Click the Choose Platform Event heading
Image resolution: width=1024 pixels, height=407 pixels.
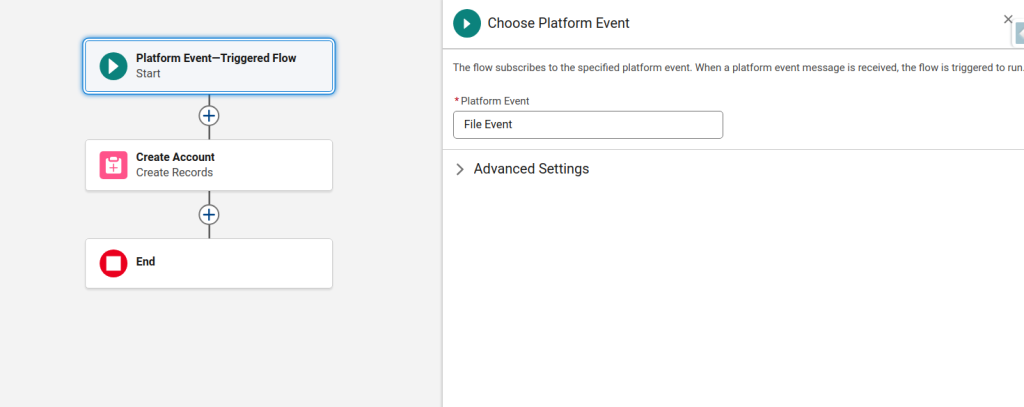(x=558, y=24)
